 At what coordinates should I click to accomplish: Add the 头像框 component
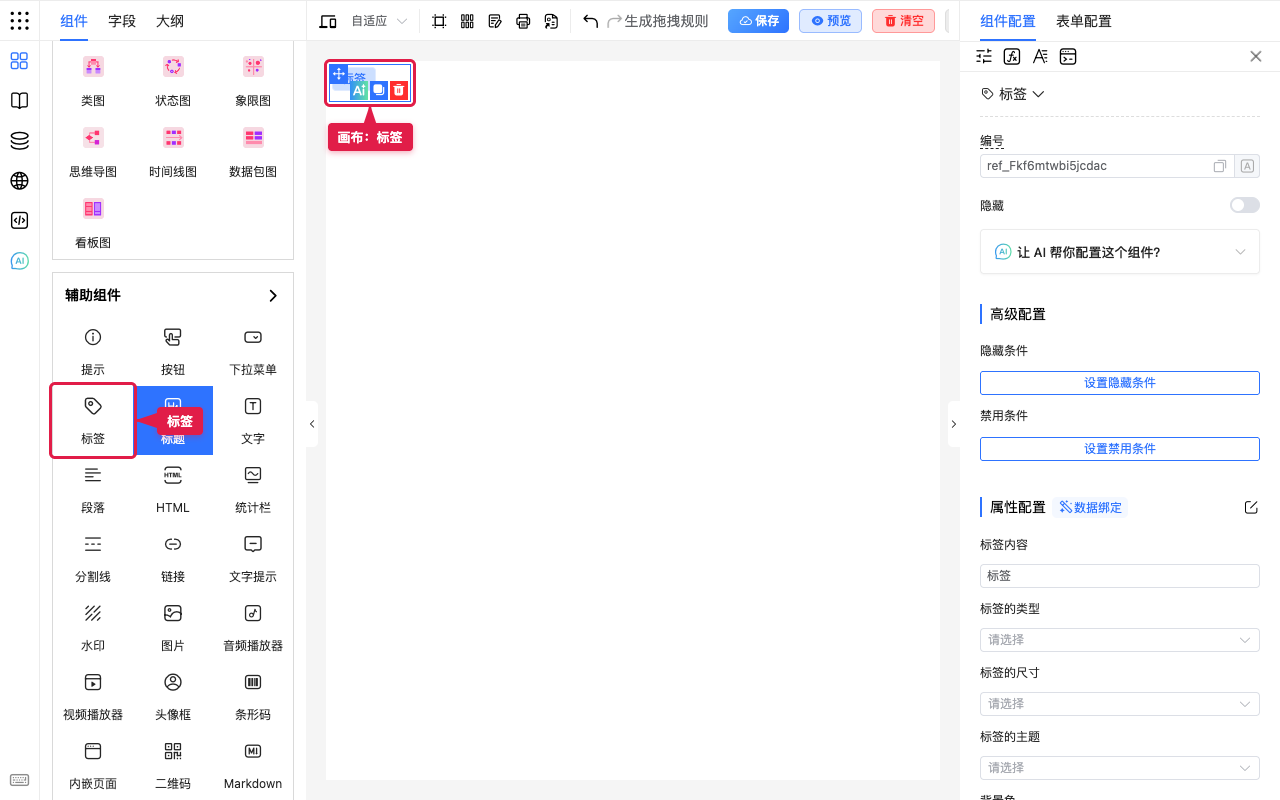click(173, 695)
